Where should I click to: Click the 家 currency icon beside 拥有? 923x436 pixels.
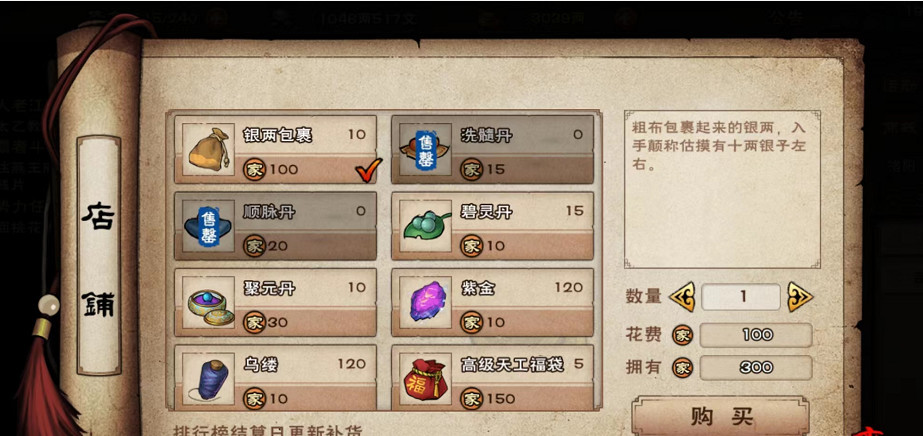point(683,368)
